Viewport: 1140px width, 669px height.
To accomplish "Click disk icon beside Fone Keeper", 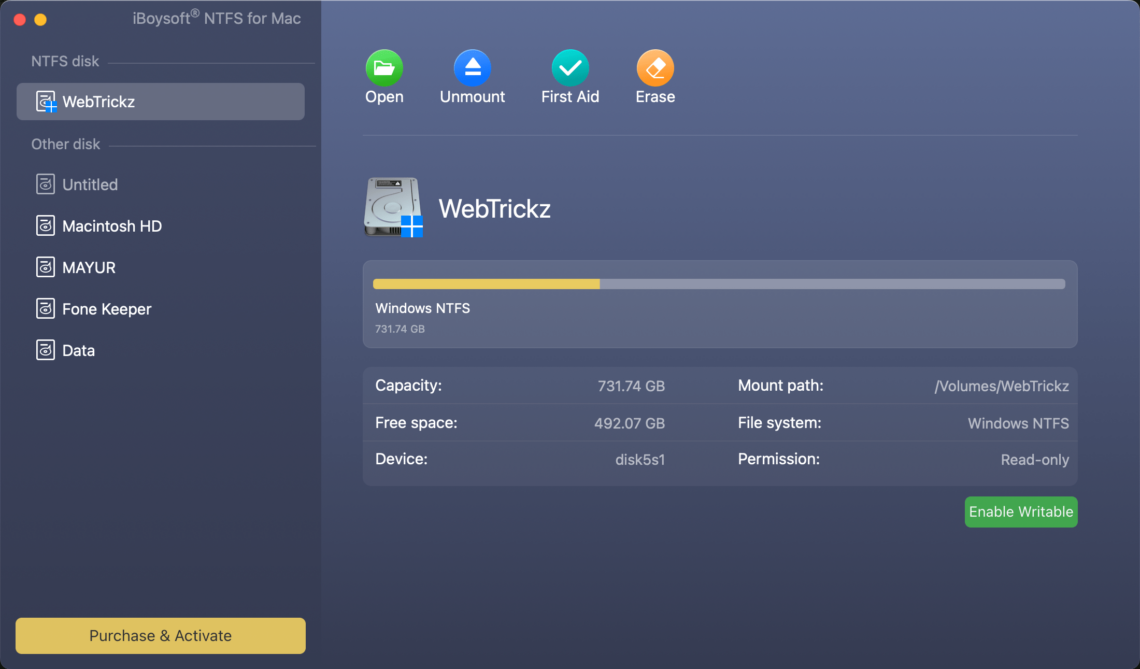I will coord(45,308).
